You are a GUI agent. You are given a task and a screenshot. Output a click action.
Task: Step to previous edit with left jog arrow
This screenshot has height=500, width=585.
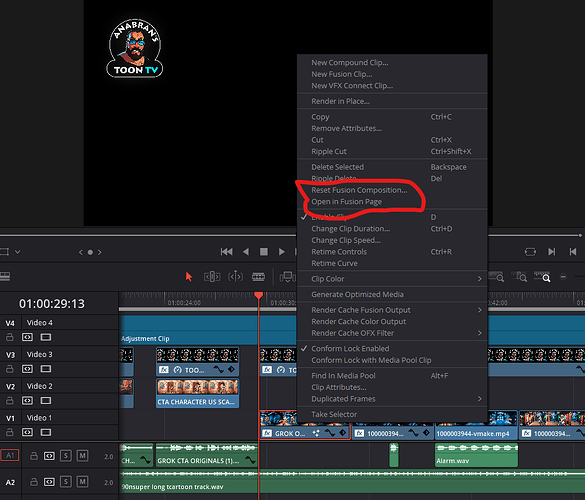(x=81, y=253)
